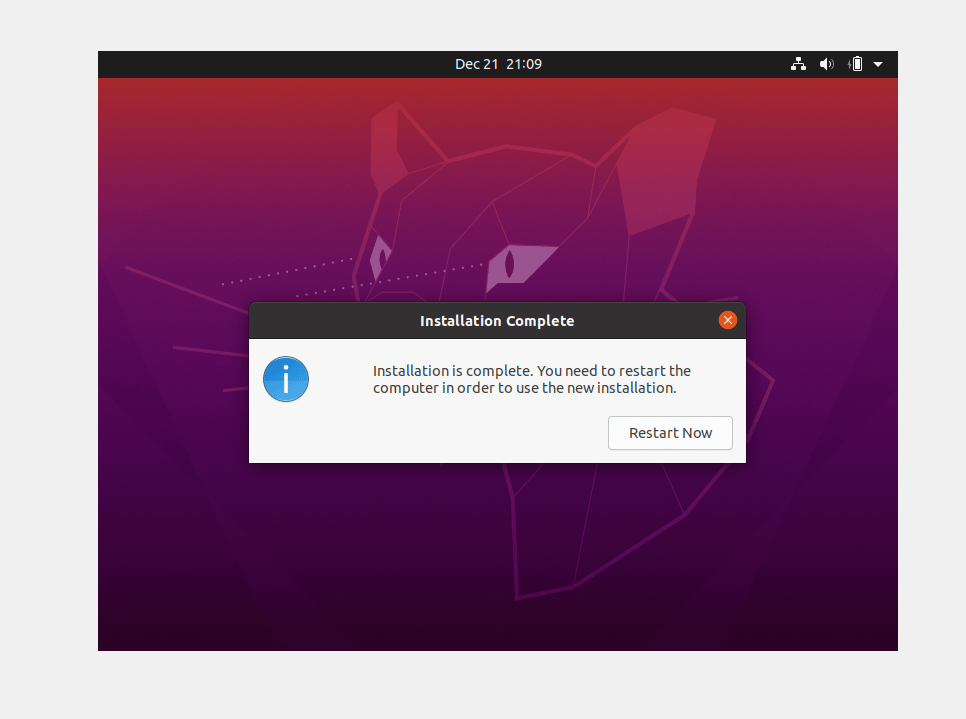The width and height of the screenshot is (966, 719).
Task: Click the battery status icon
Action: [x=855, y=64]
